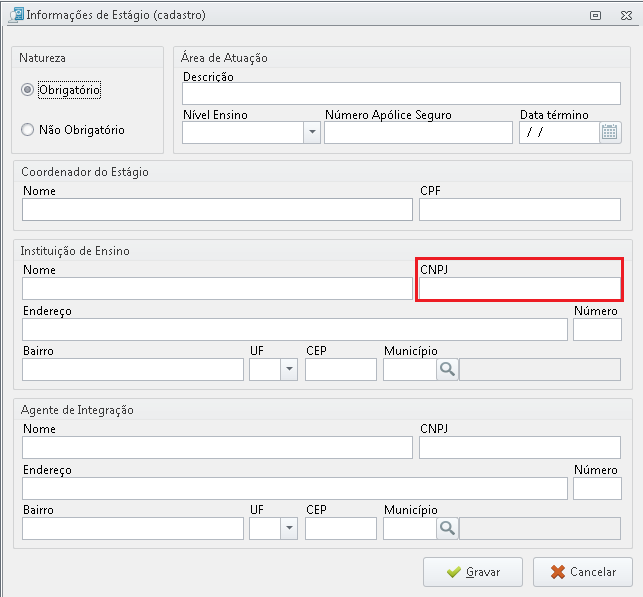643x597 pixels.
Task: Close the Informações de Estágio dialog
Action: tap(626, 16)
